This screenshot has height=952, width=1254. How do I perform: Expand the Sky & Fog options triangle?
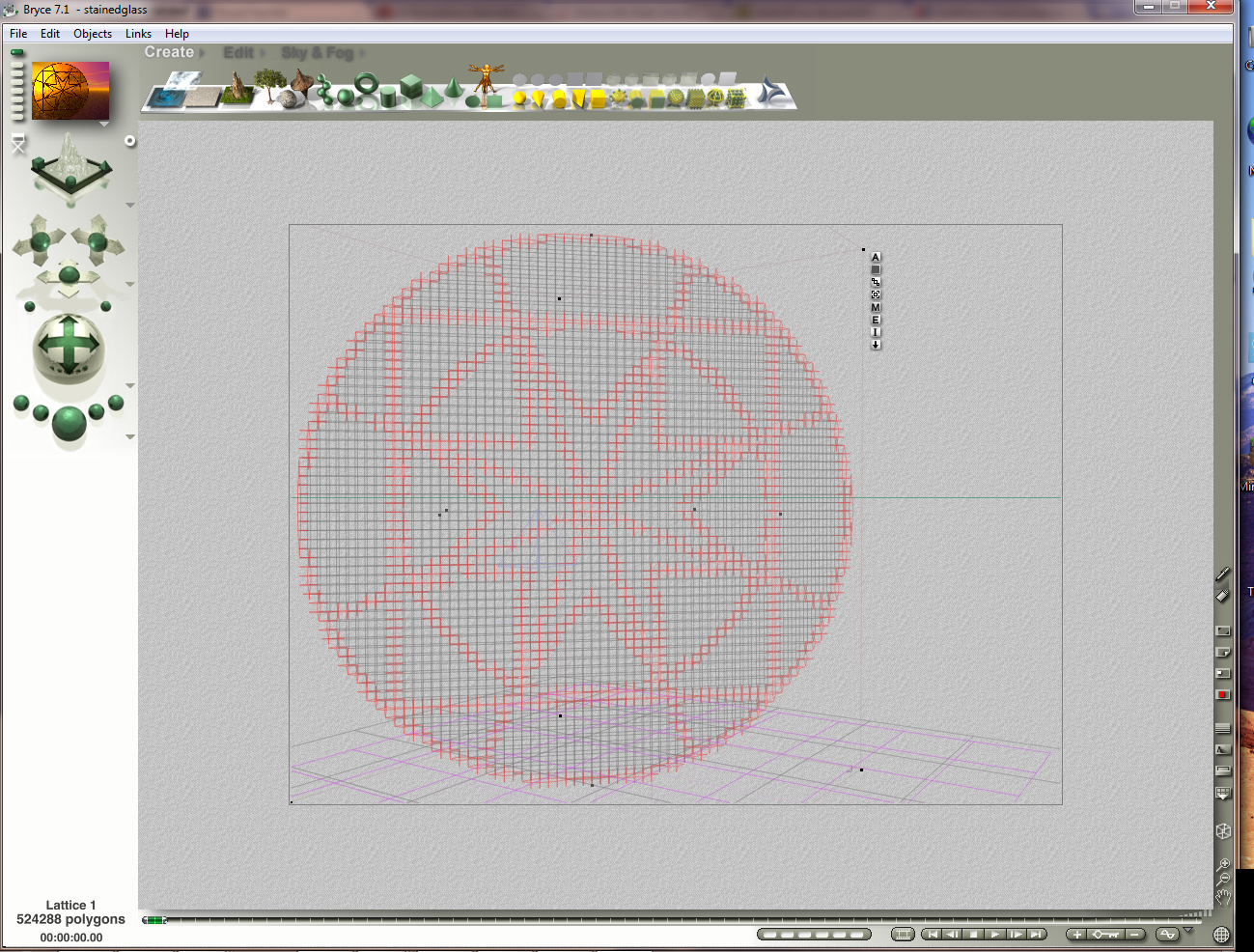coord(361,52)
